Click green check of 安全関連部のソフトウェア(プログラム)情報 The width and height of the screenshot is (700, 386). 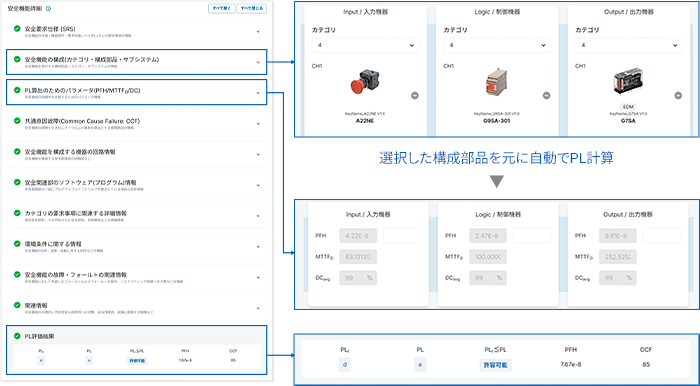click(17, 183)
